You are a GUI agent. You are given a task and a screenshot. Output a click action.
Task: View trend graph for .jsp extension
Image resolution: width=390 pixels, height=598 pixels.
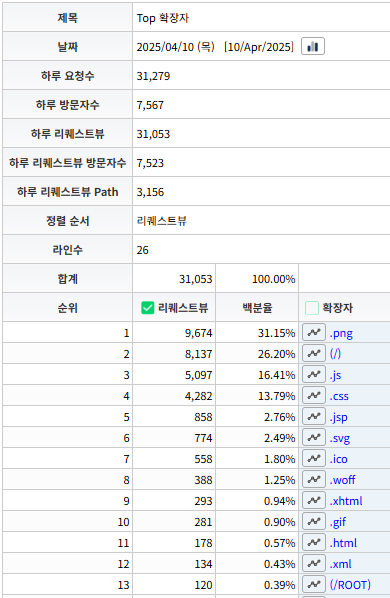point(314,416)
